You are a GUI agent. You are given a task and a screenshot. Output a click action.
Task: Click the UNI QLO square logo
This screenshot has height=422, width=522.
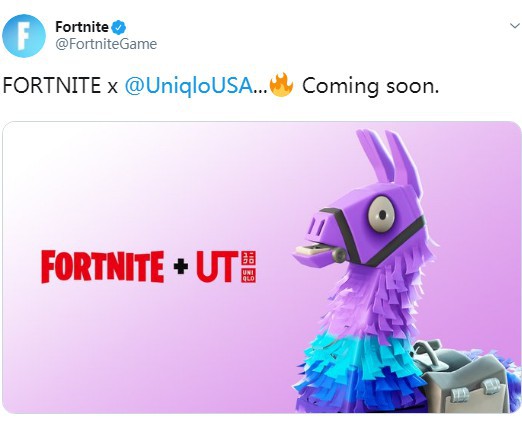[248, 276]
